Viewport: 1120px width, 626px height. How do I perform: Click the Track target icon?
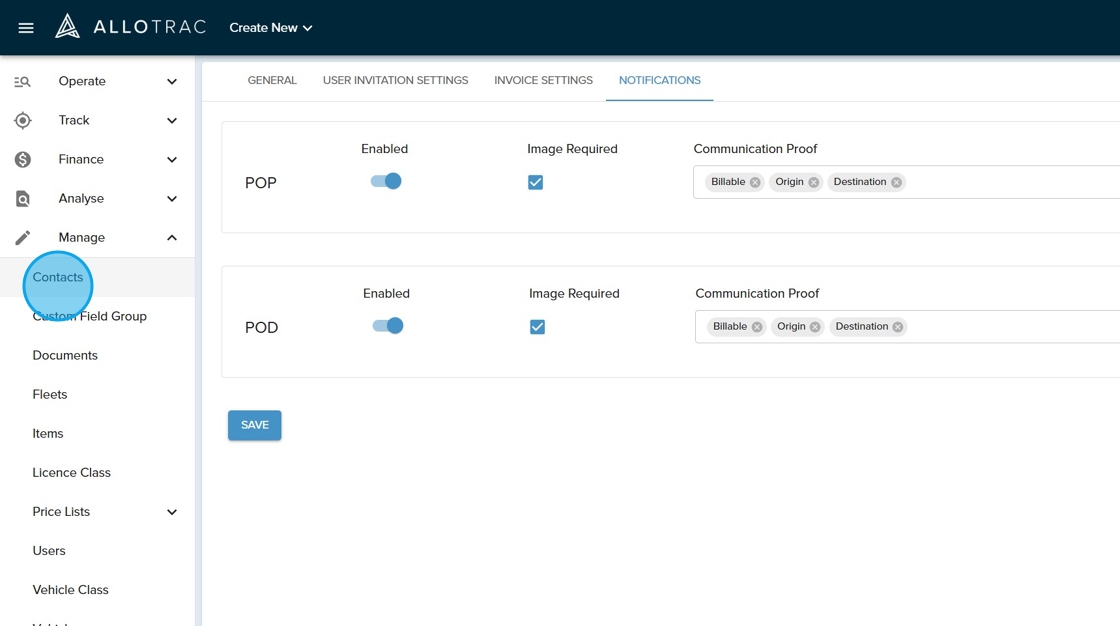[22, 121]
